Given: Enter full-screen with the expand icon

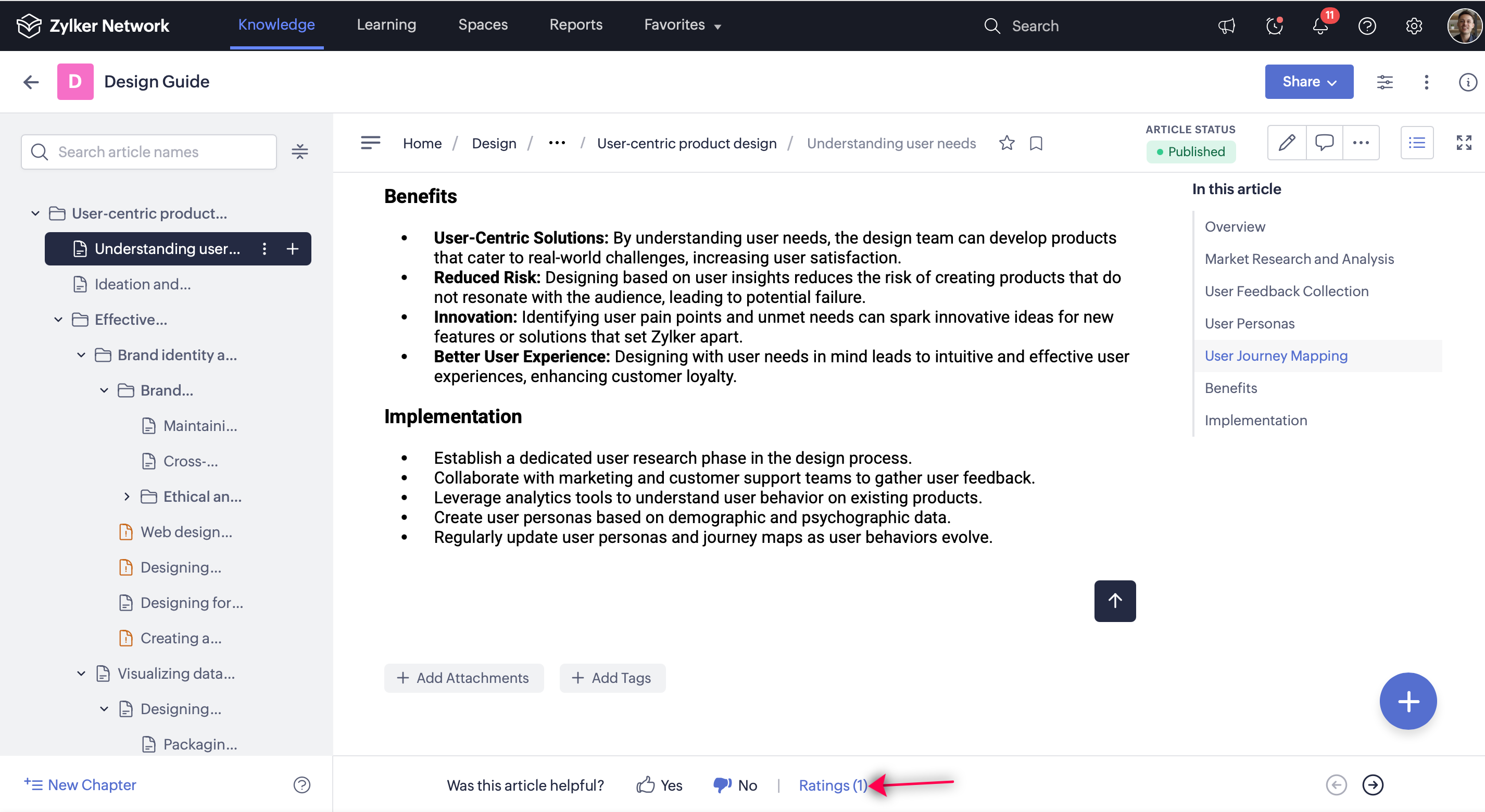Looking at the screenshot, I should 1464,142.
